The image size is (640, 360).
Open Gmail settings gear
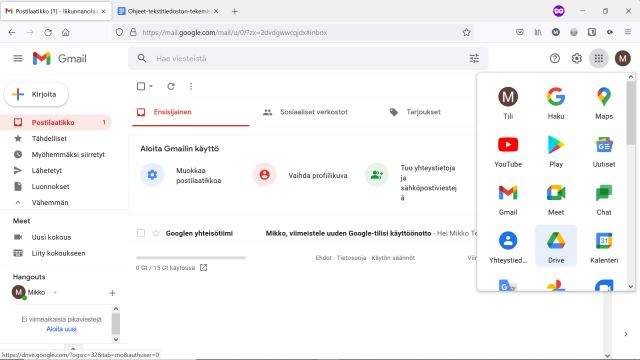tap(576, 58)
